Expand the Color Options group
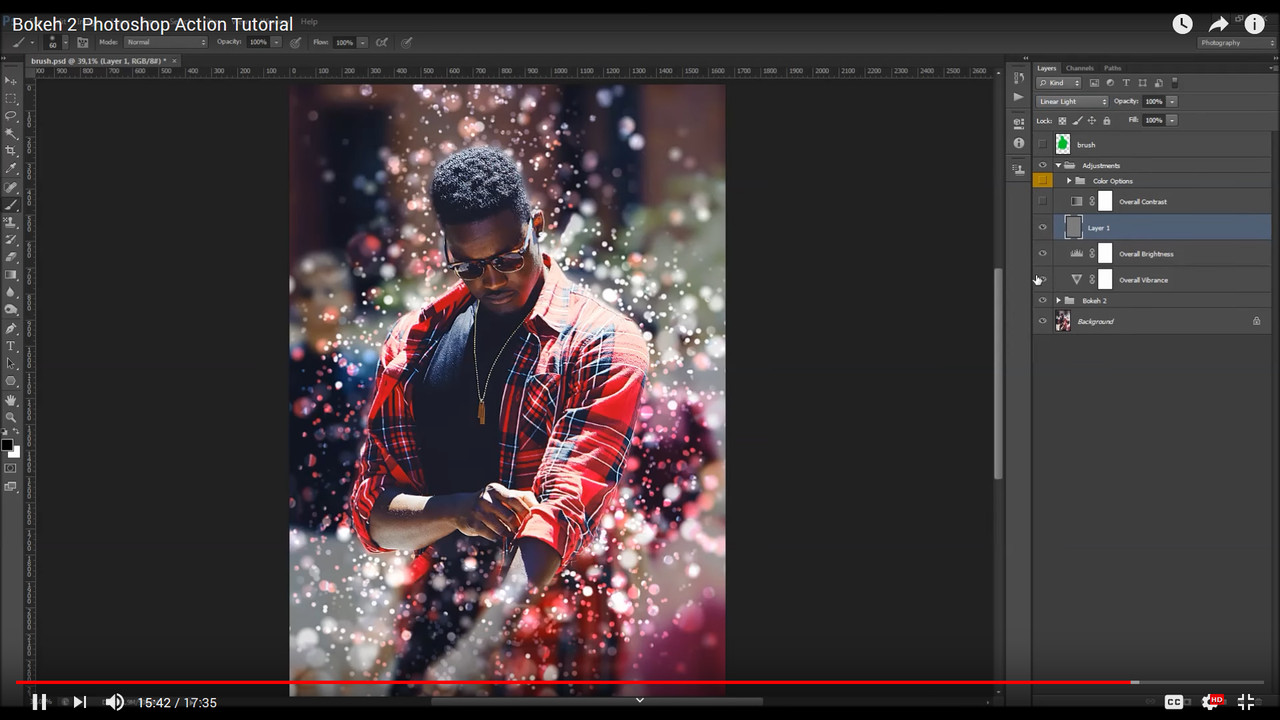This screenshot has width=1280, height=720. tap(1069, 181)
